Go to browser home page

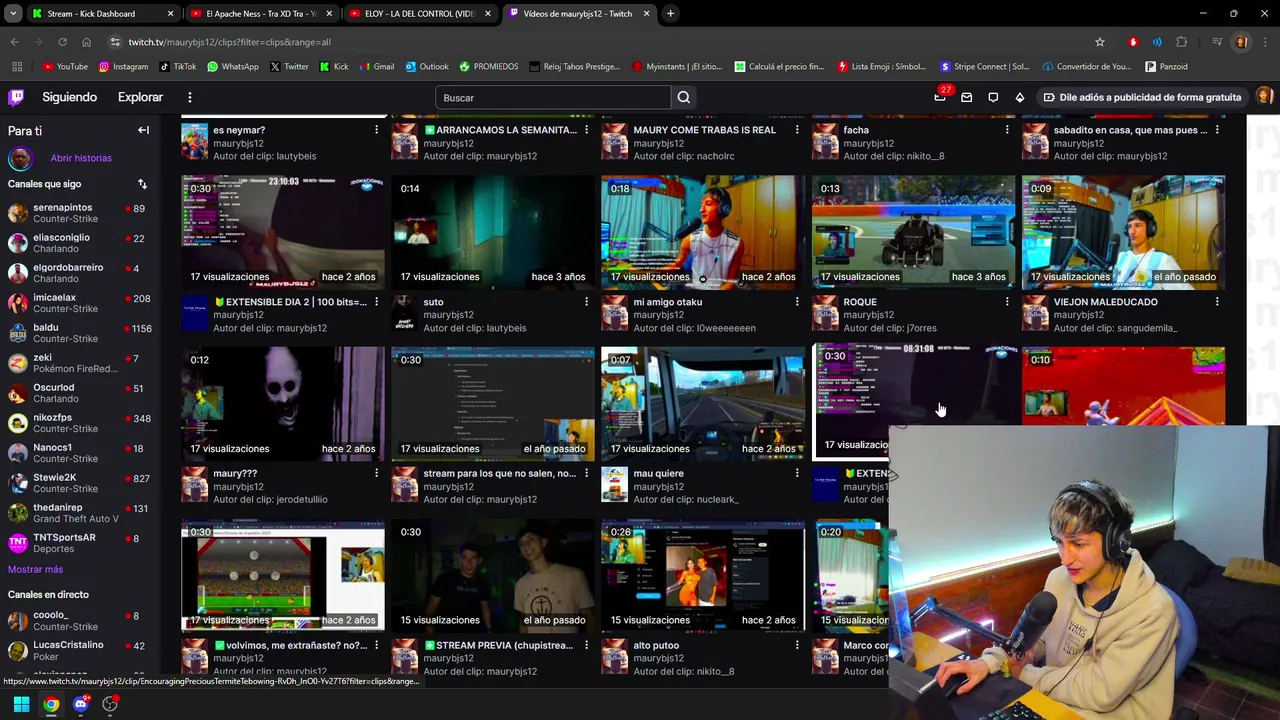[86, 42]
